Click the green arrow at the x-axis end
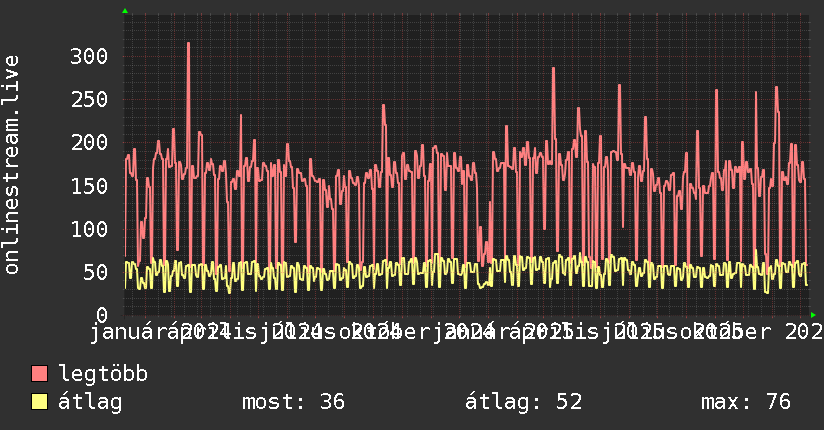The height and width of the screenshot is (430, 824). coord(813,315)
